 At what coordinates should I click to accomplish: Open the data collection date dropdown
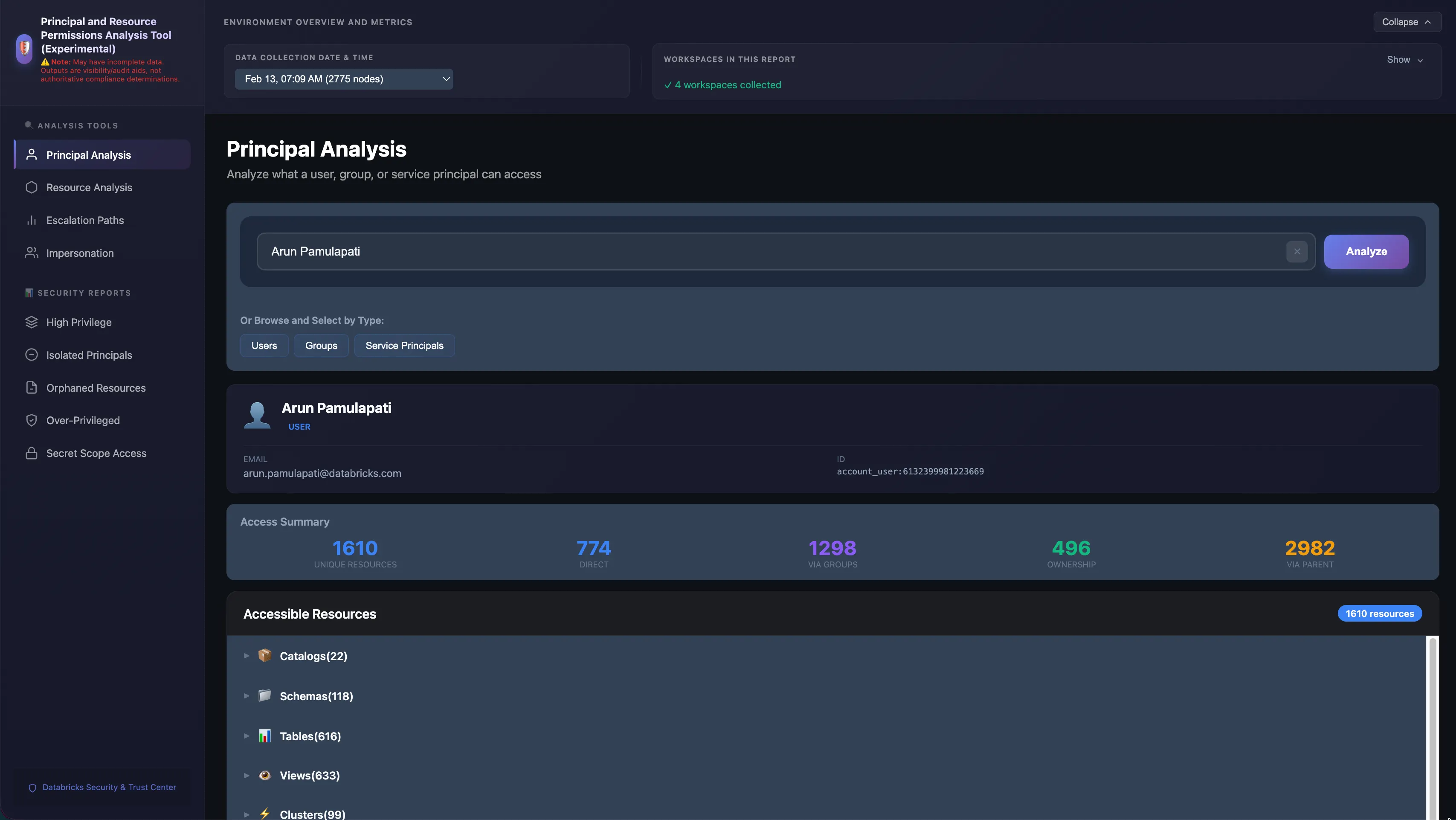coord(344,79)
